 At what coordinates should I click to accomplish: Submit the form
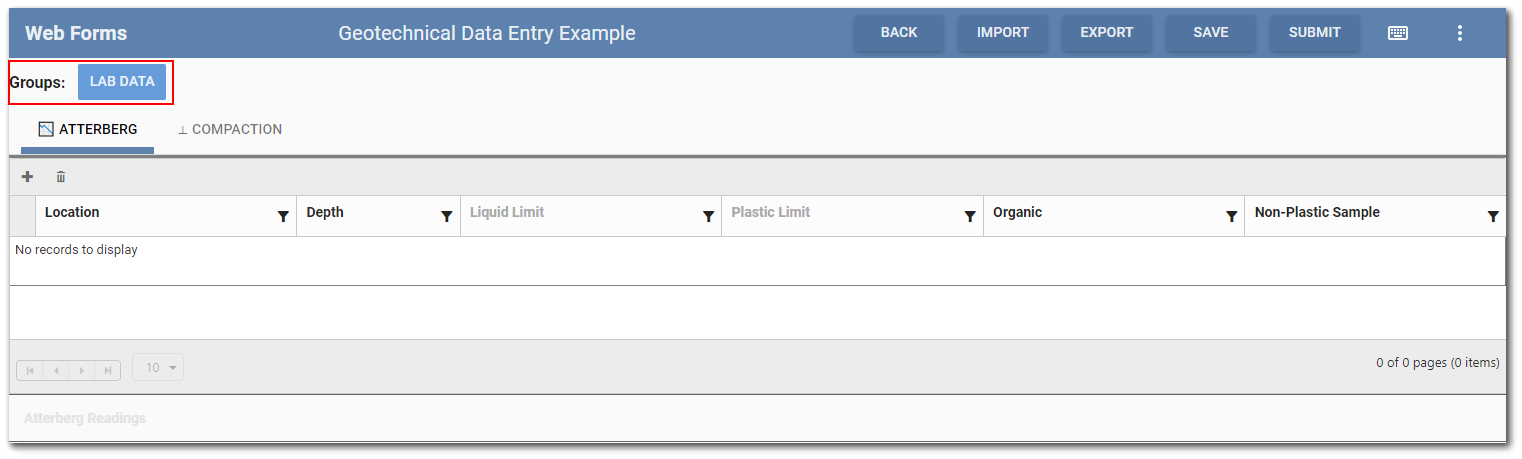click(x=1314, y=33)
